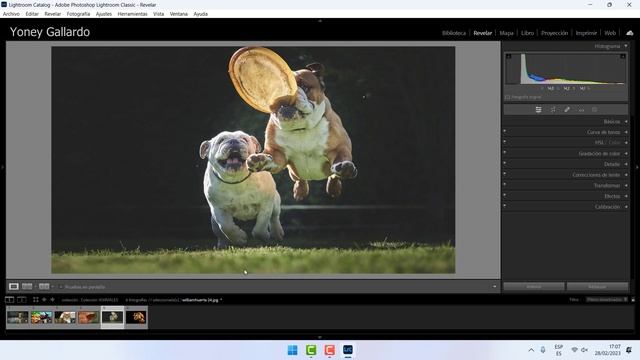640x360 pixels.
Task: Open the filter preset dropdown in the filmstrip
Action: click(607, 300)
